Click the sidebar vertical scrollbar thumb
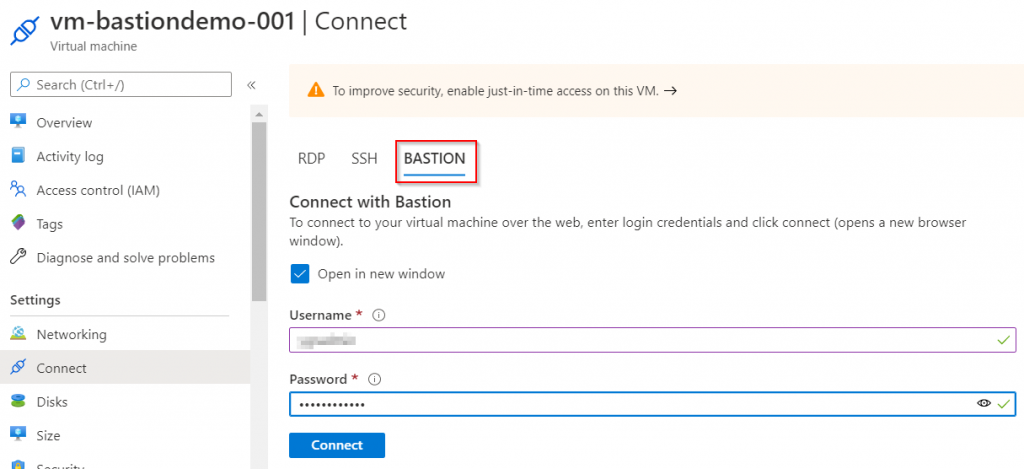Image resolution: width=1024 pixels, height=469 pixels. point(259,210)
